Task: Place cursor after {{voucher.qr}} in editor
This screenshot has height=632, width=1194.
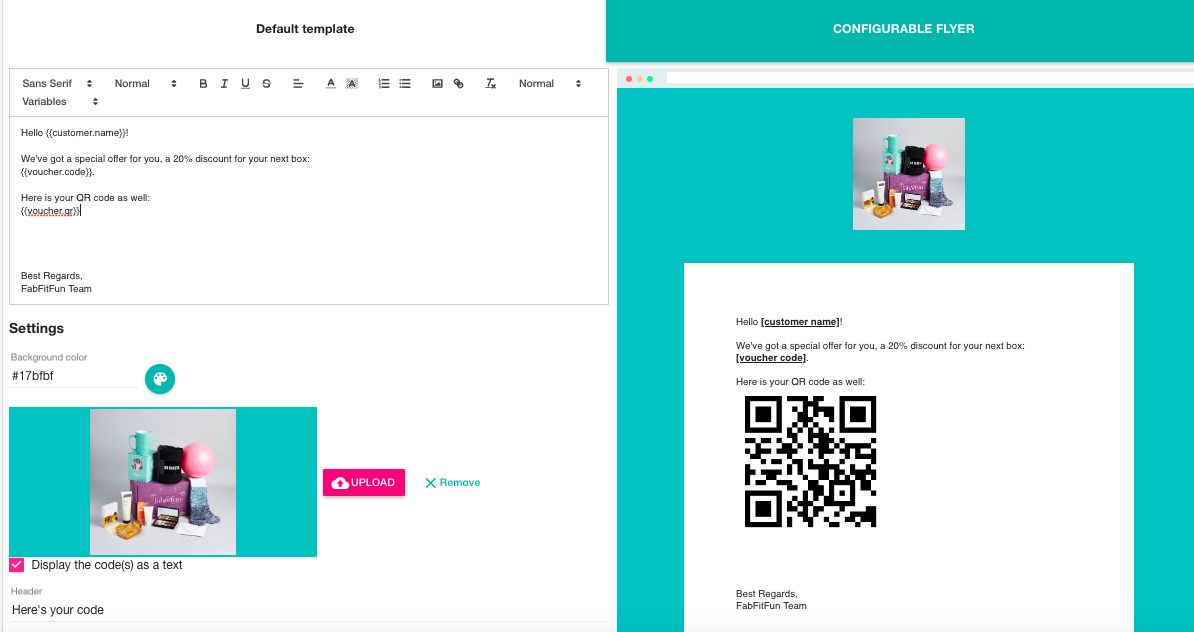Action: coord(81,211)
